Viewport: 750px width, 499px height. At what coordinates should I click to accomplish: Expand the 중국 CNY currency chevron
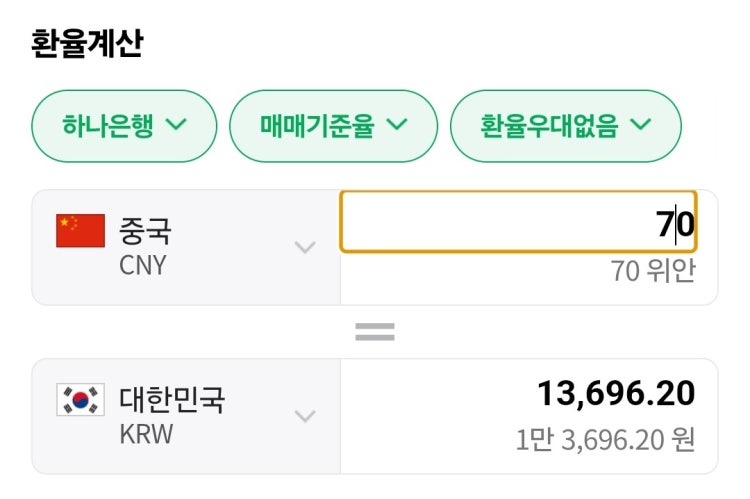pyautogui.click(x=305, y=247)
